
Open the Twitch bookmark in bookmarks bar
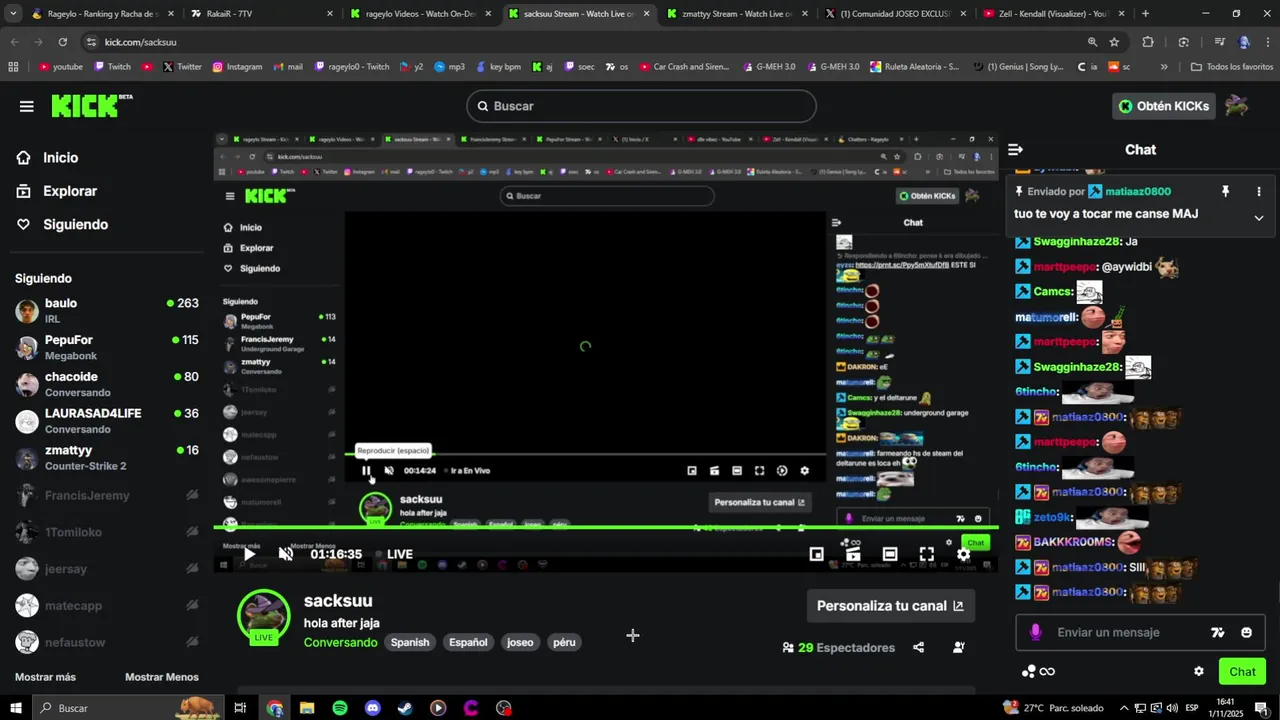[x=113, y=67]
